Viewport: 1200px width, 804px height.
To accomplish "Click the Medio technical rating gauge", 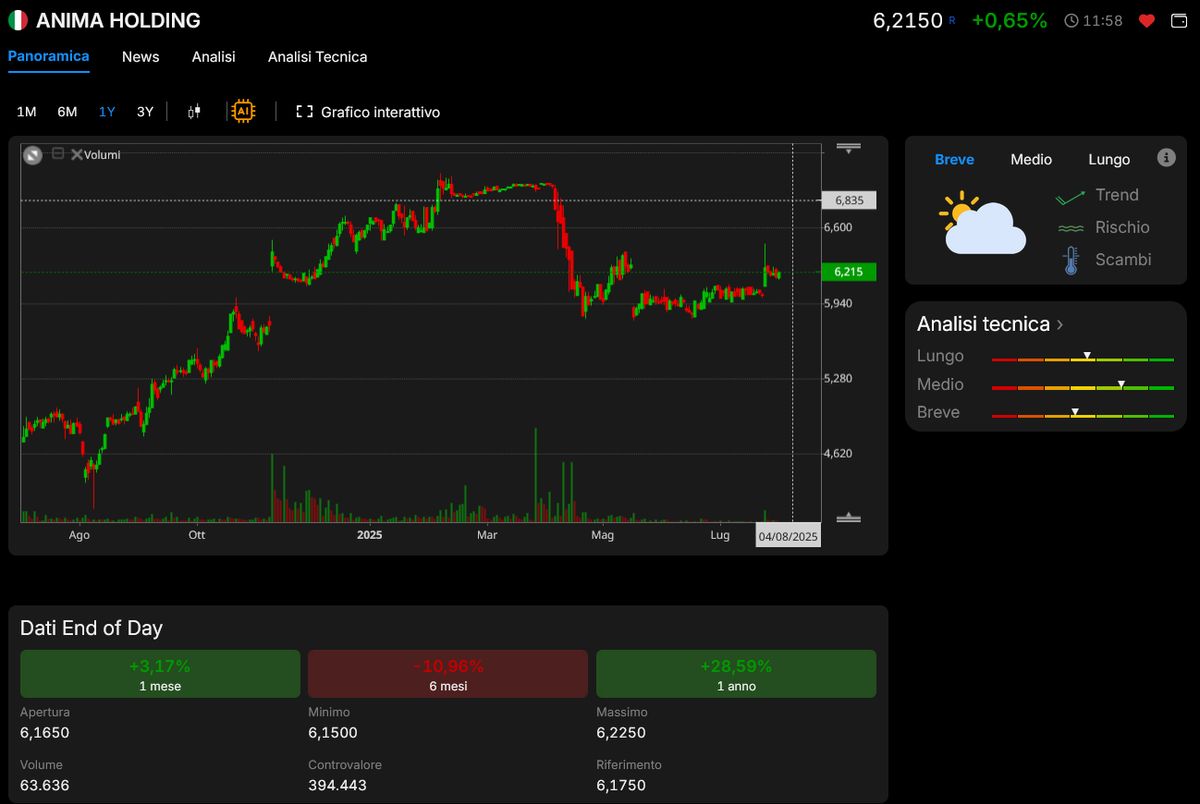I will [1082, 385].
